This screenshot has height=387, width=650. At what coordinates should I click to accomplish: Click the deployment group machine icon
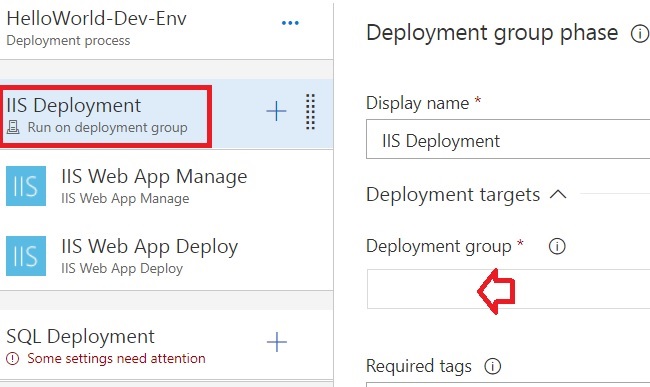coord(13,127)
